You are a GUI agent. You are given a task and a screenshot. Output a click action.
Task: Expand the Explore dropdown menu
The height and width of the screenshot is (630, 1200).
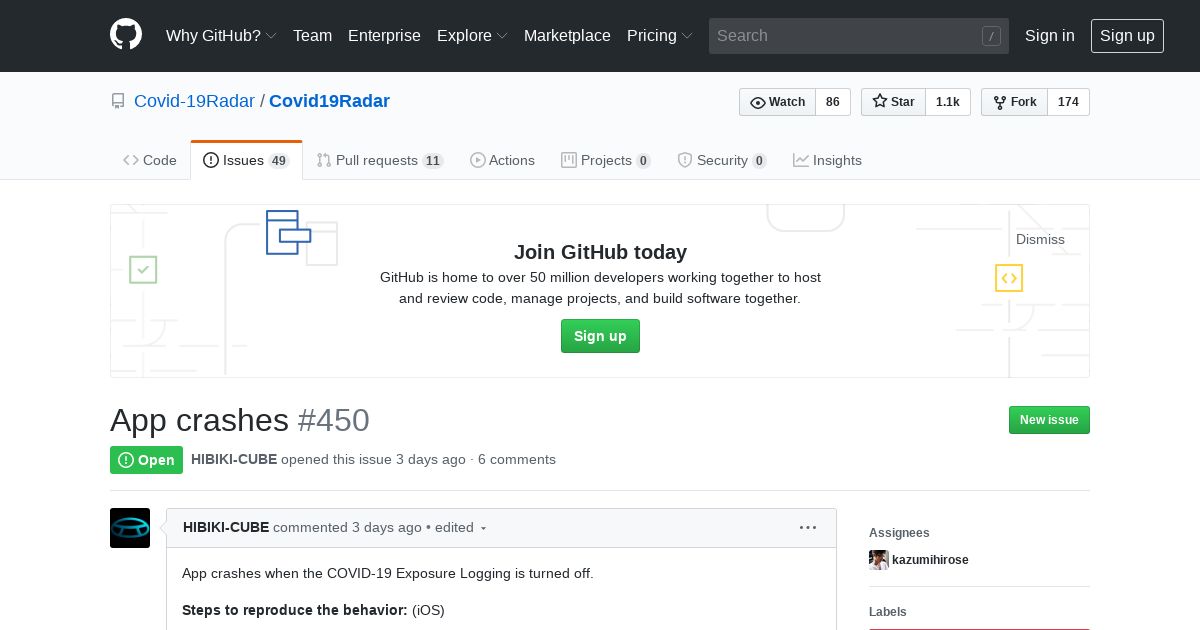coord(472,35)
